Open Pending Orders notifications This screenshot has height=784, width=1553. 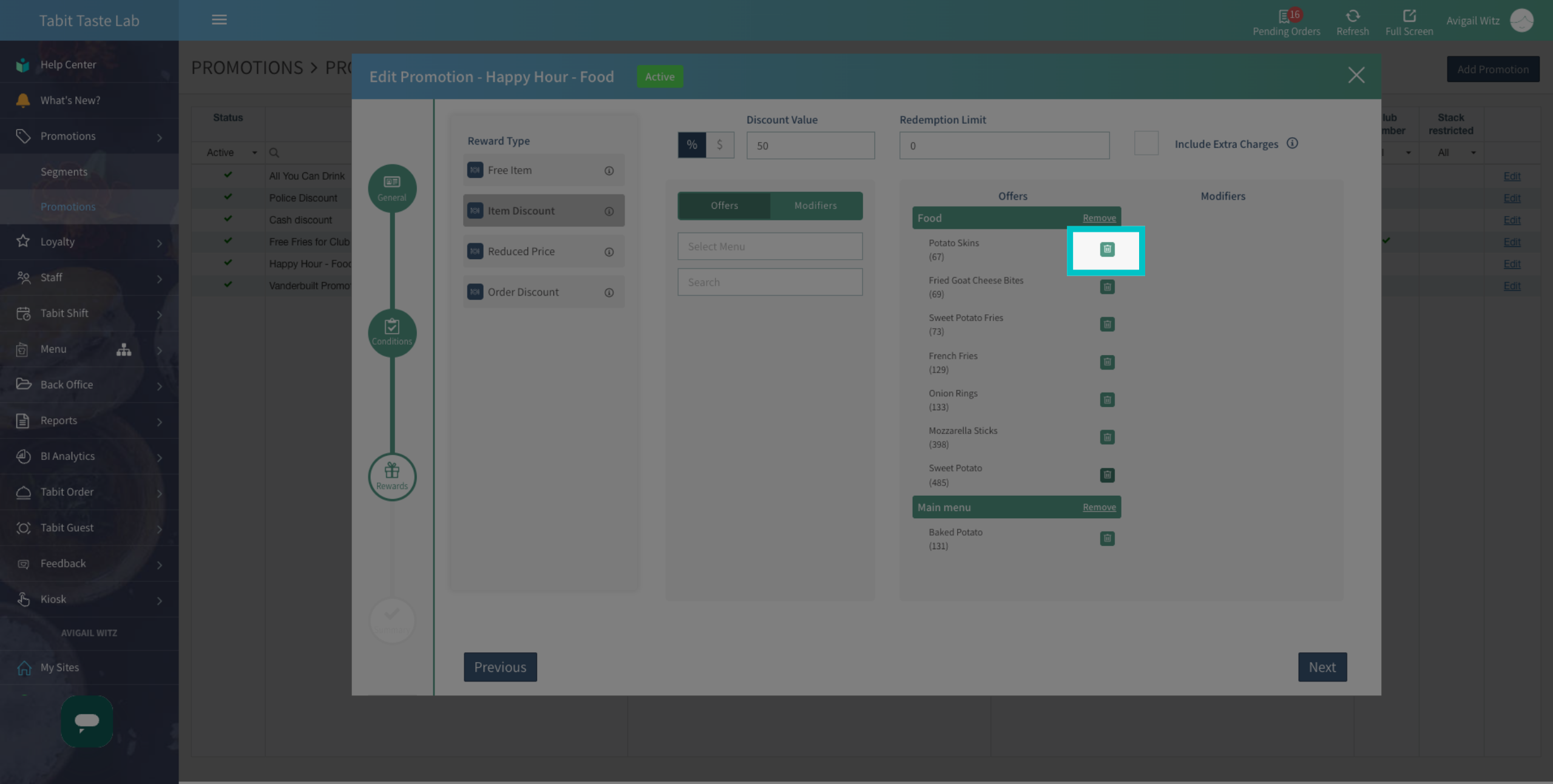click(1286, 22)
